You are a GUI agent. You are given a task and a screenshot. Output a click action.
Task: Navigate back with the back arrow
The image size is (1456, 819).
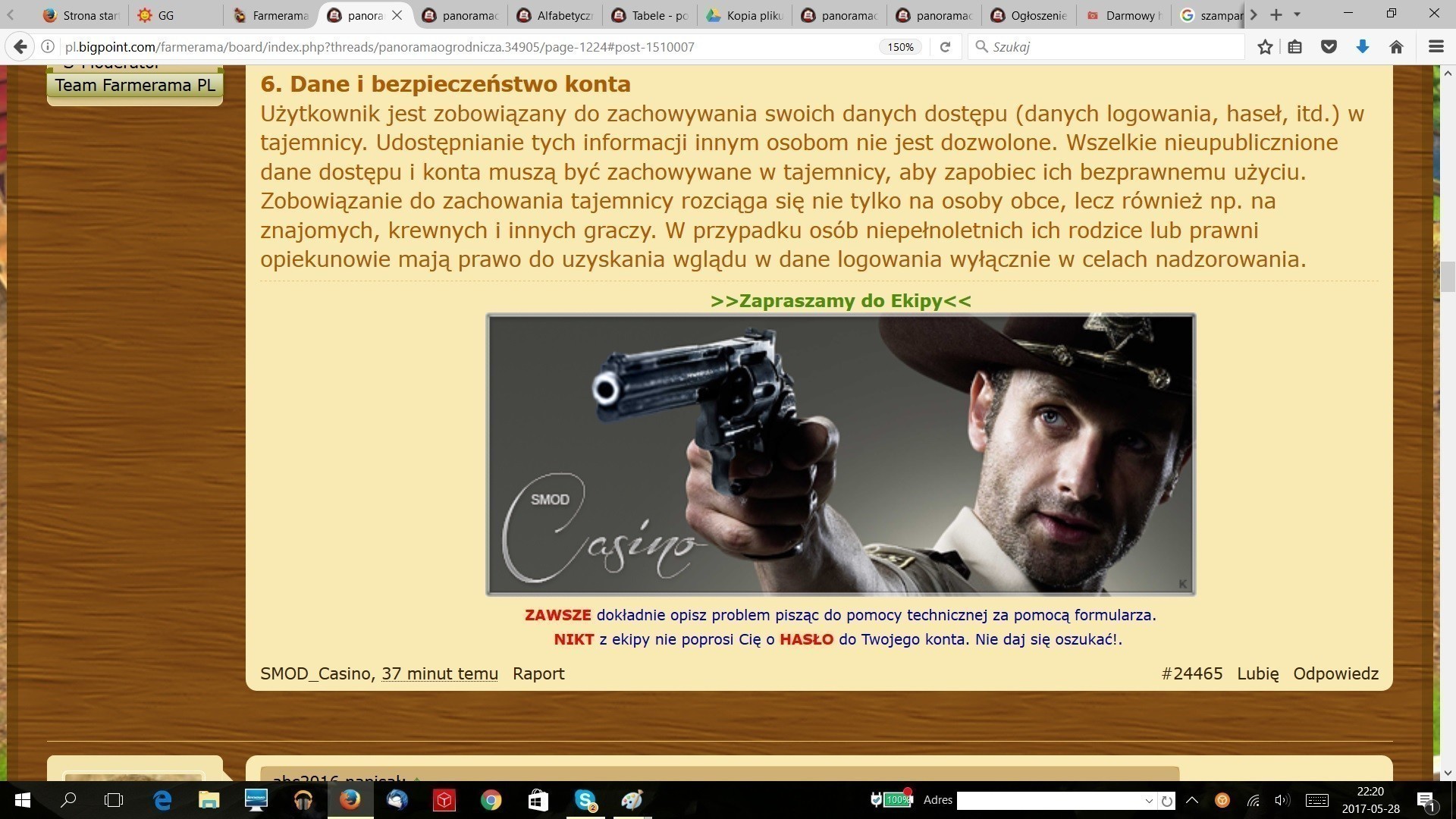point(20,47)
